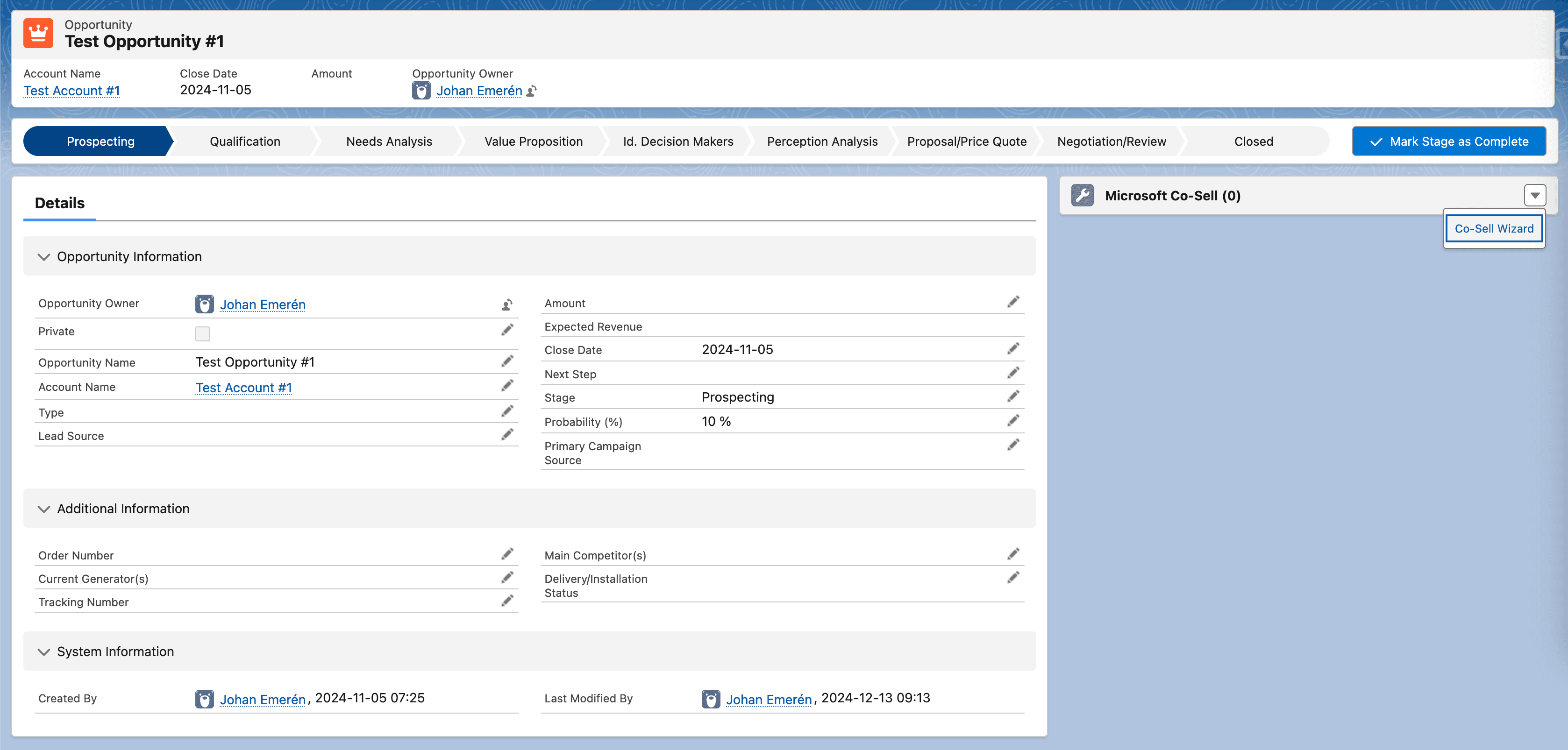Viewport: 1568px width, 750px height.
Task: Select the Qualification stage
Action: coord(245,141)
